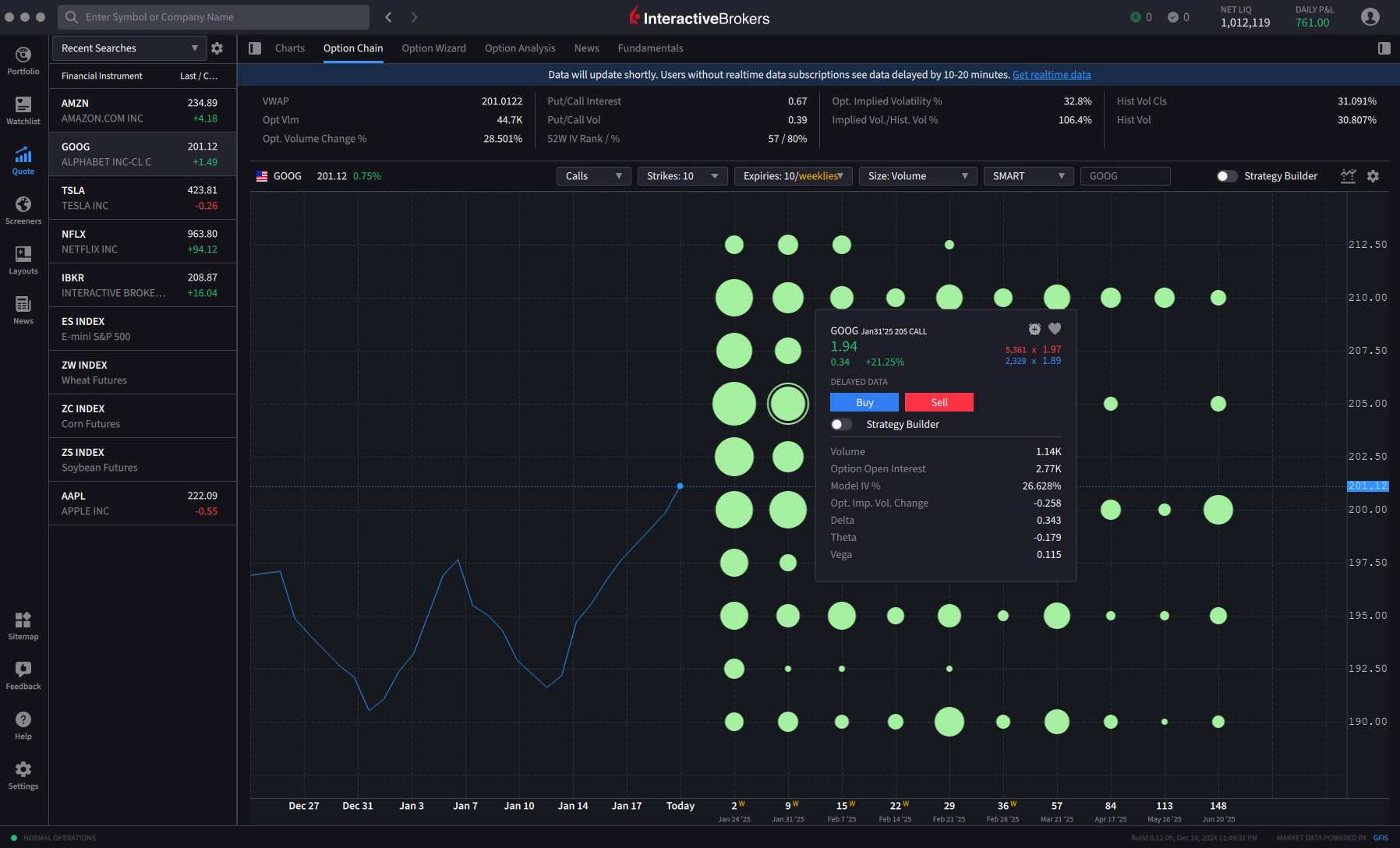Click the chart style icon next to Strategy Builder
This screenshot has width=1400, height=848.
click(x=1348, y=176)
